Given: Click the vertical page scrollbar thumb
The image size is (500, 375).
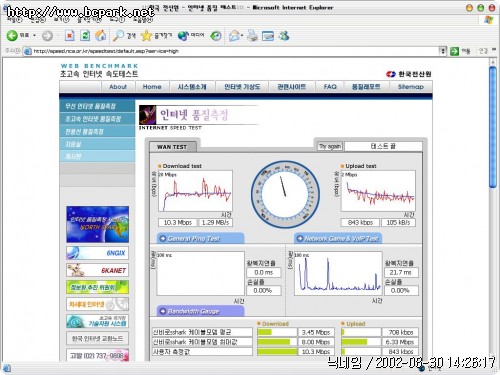Looking at the screenshot, I should [493, 127].
